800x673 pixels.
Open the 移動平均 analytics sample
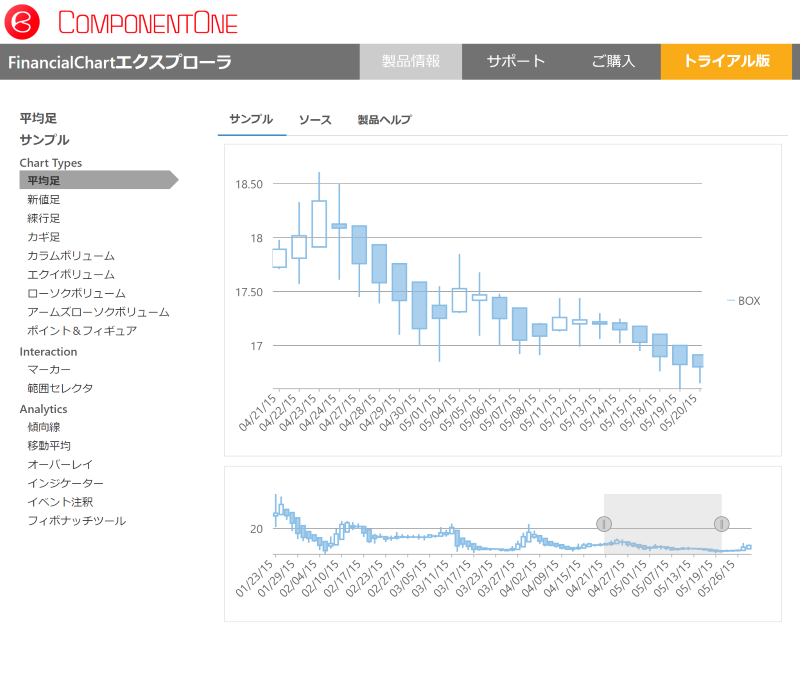(49, 446)
